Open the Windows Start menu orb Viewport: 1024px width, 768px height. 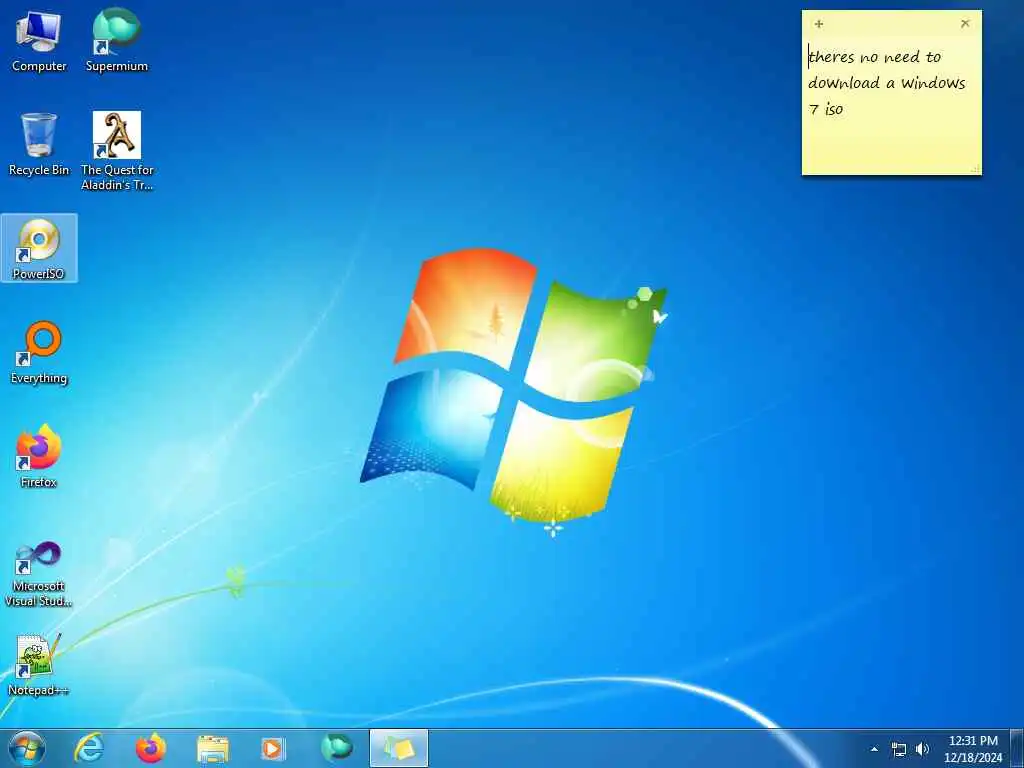tap(27, 748)
